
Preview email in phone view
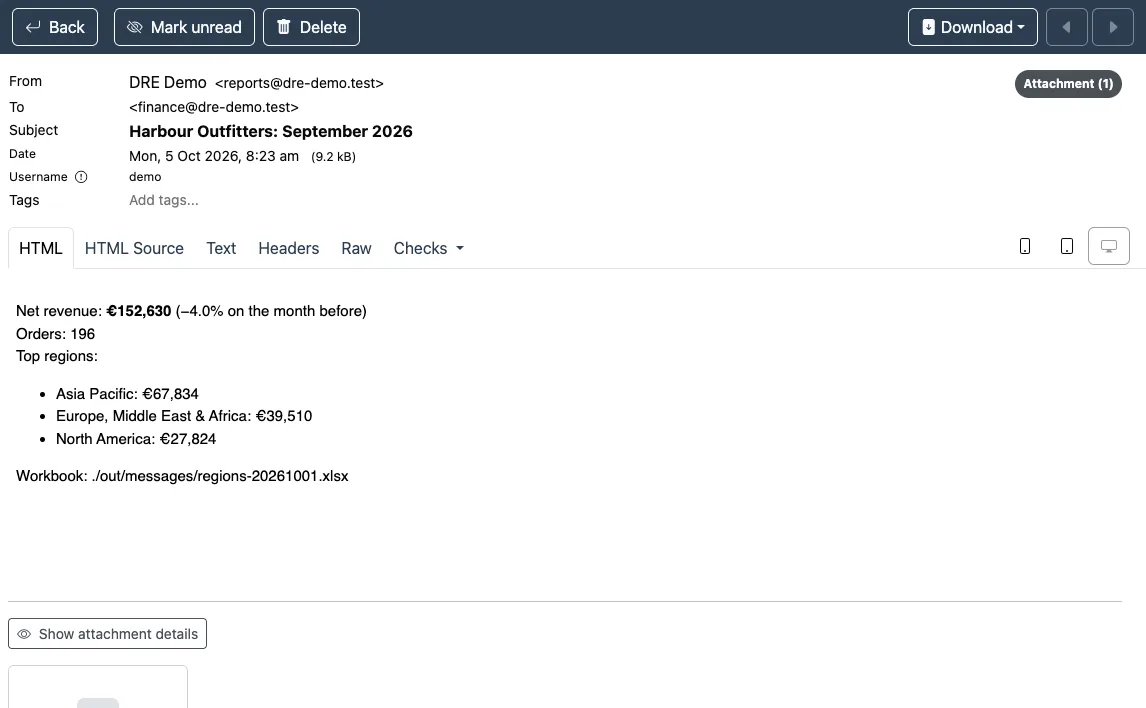[x=1025, y=246]
